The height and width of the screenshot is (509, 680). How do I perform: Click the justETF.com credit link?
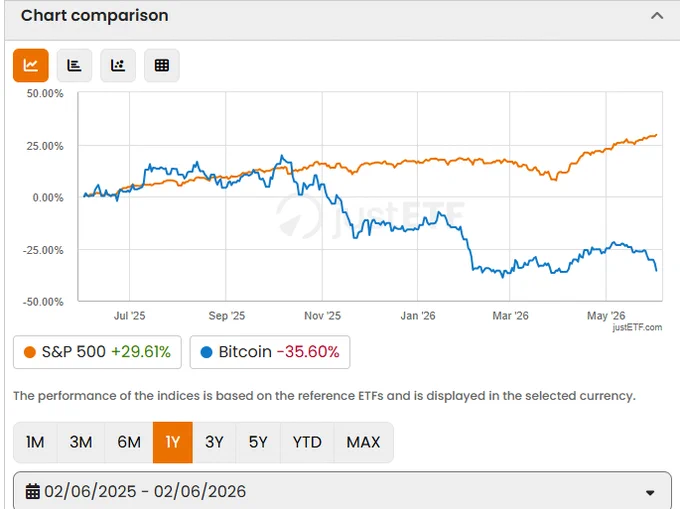637,327
